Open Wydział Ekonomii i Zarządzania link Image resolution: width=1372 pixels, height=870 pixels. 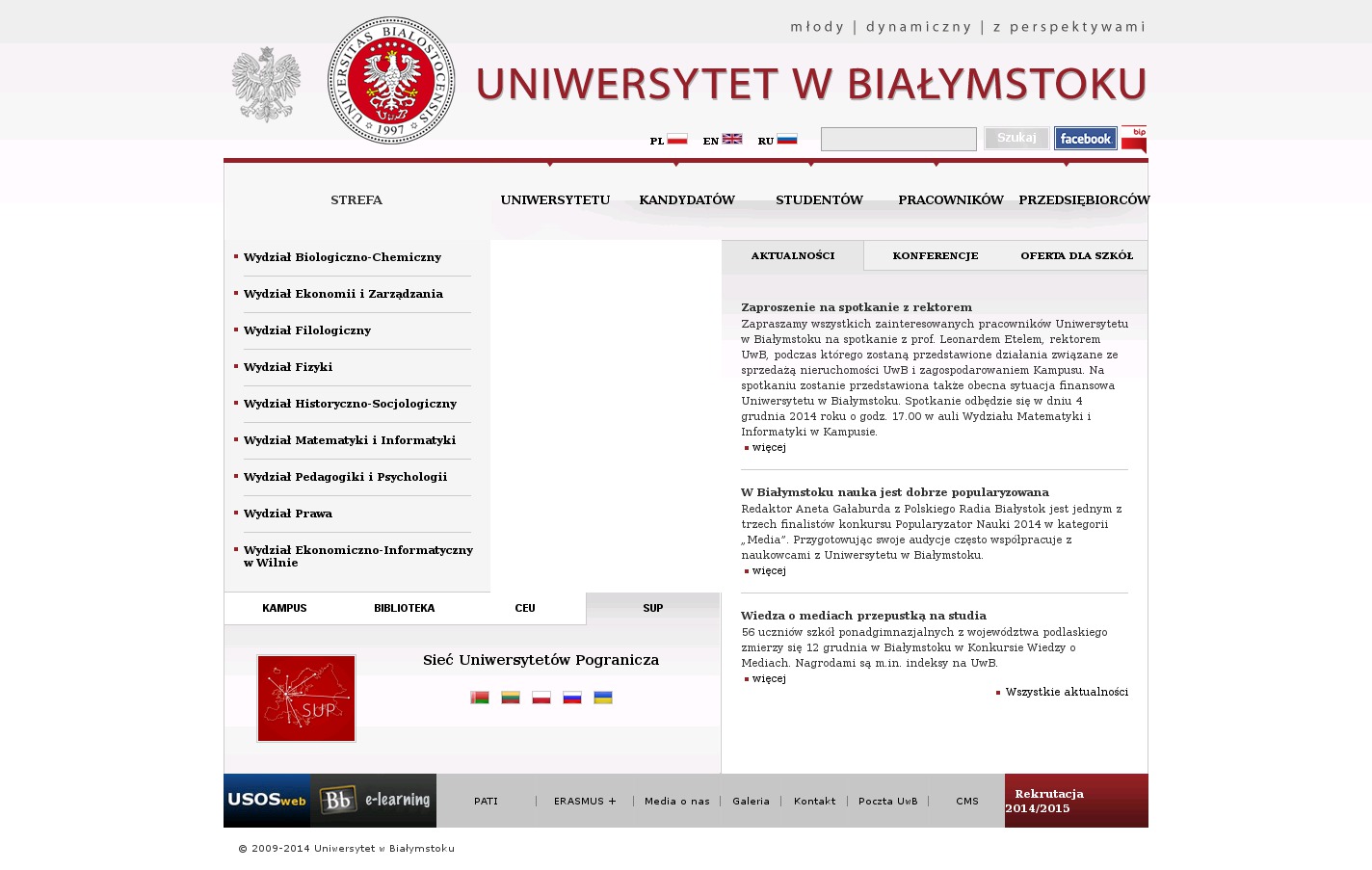343,294
